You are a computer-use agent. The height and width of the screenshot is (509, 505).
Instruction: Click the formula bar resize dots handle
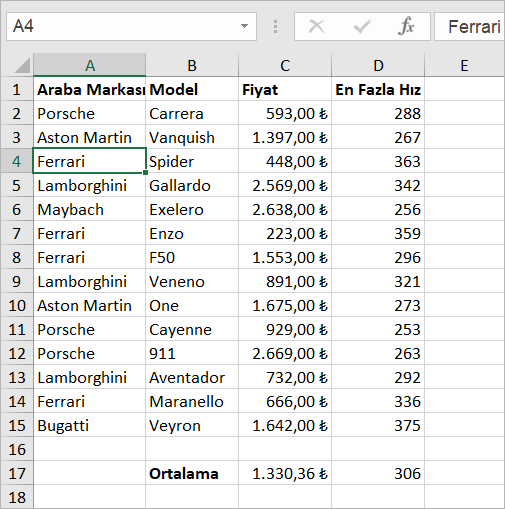click(x=275, y=26)
